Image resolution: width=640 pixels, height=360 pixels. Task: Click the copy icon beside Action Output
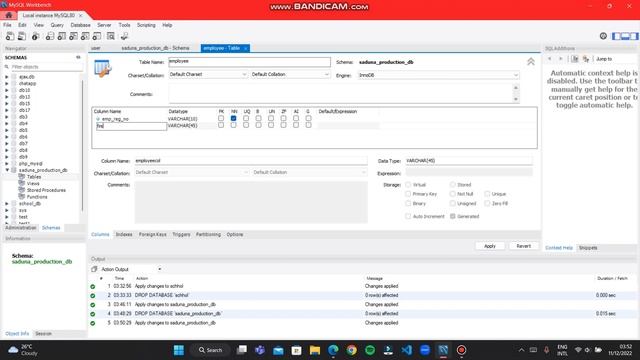point(94,269)
